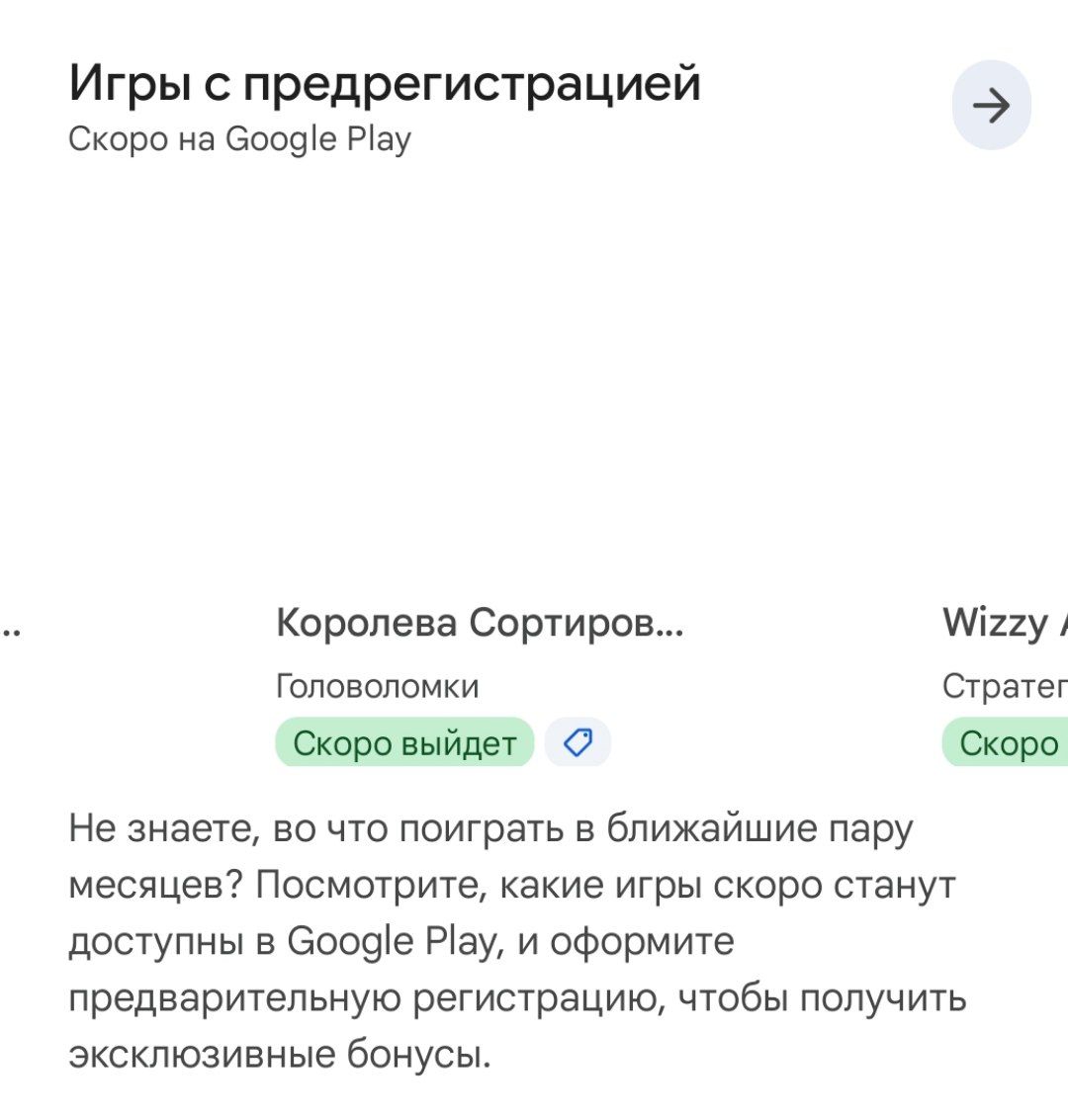Tap the price tag icon beside Скоро выйдет
Image resolution: width=1068 pixels, height=1120 pixels.
coord(578,742)
